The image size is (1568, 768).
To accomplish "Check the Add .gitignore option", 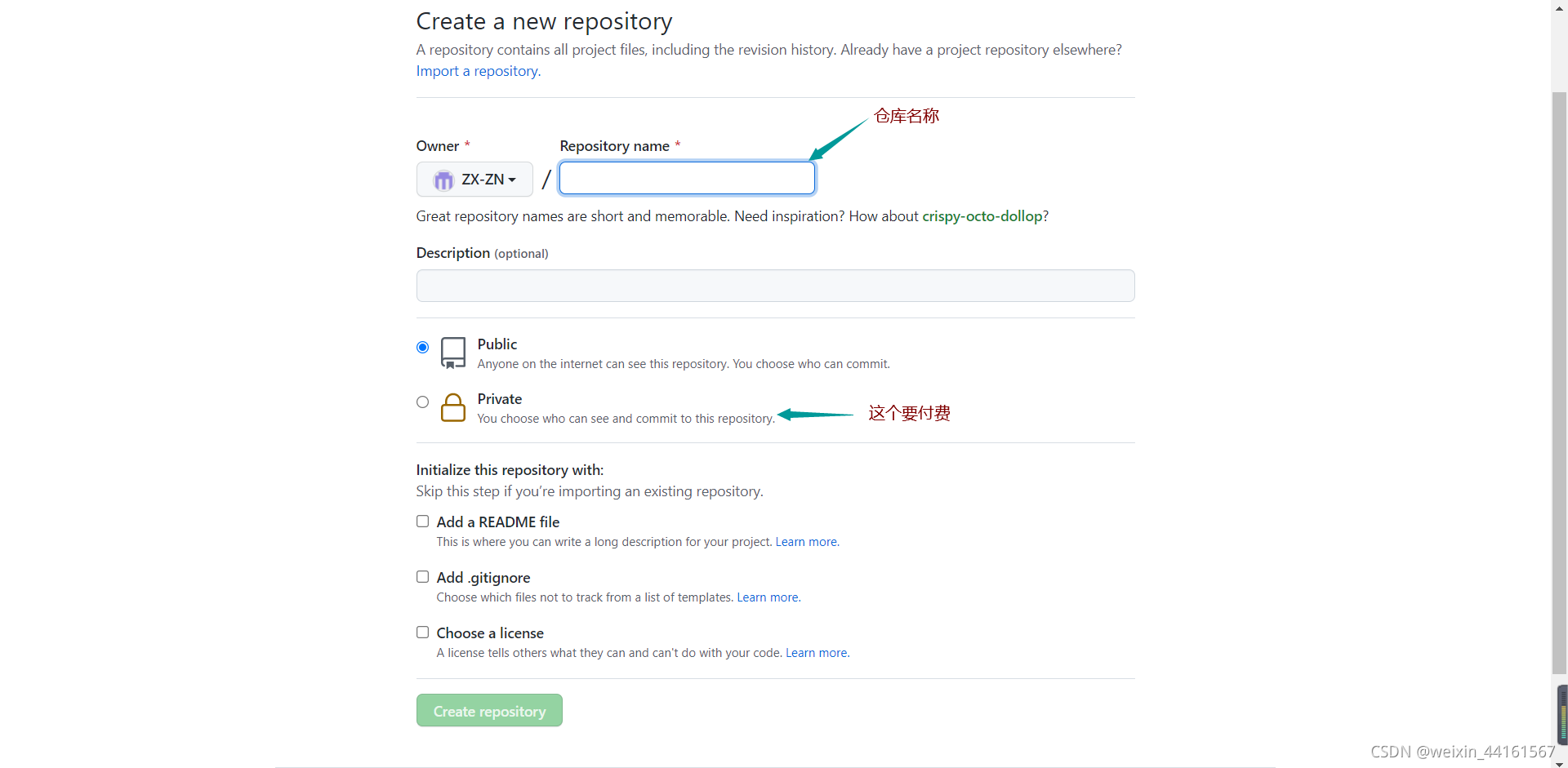I will point(422,576).
